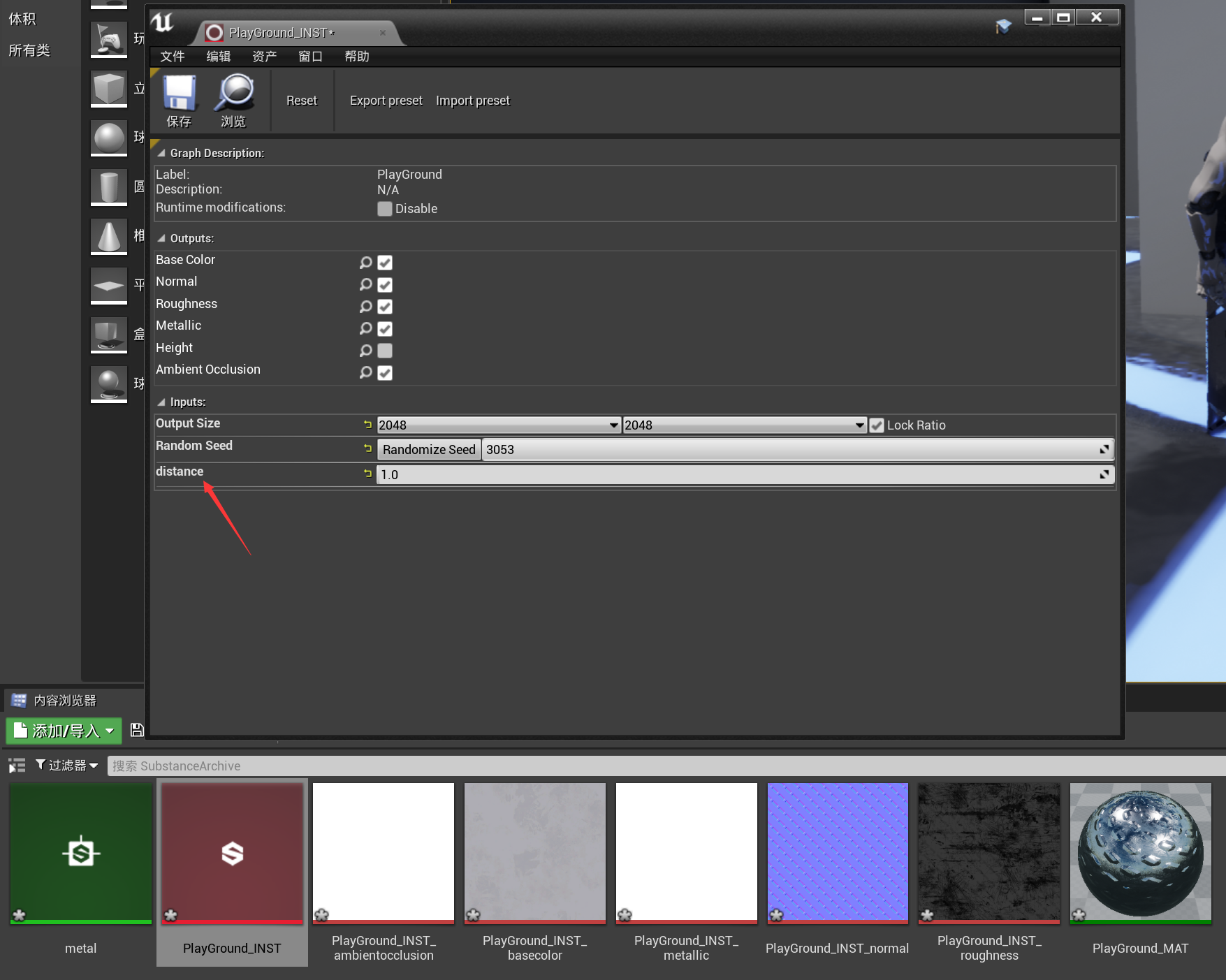Click the reset arrow beside distance input
Viewport: 1226px width, 980px height.
[x=367, y=474]
